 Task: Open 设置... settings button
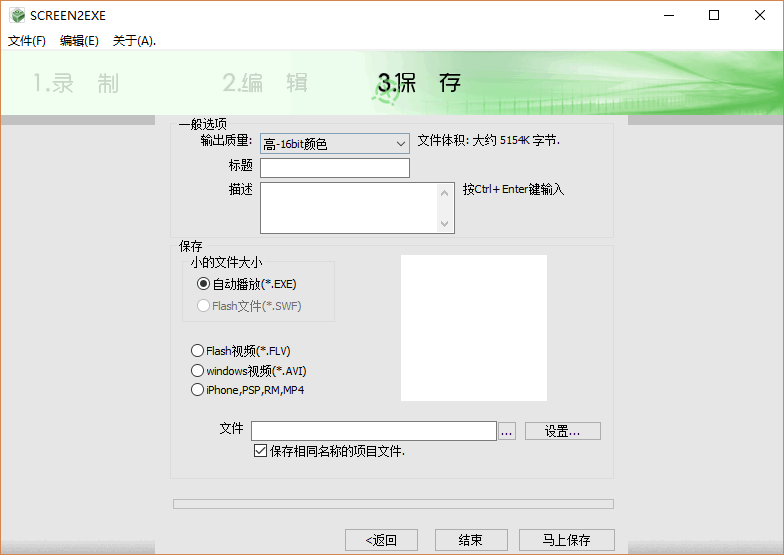tap(562, 431)
